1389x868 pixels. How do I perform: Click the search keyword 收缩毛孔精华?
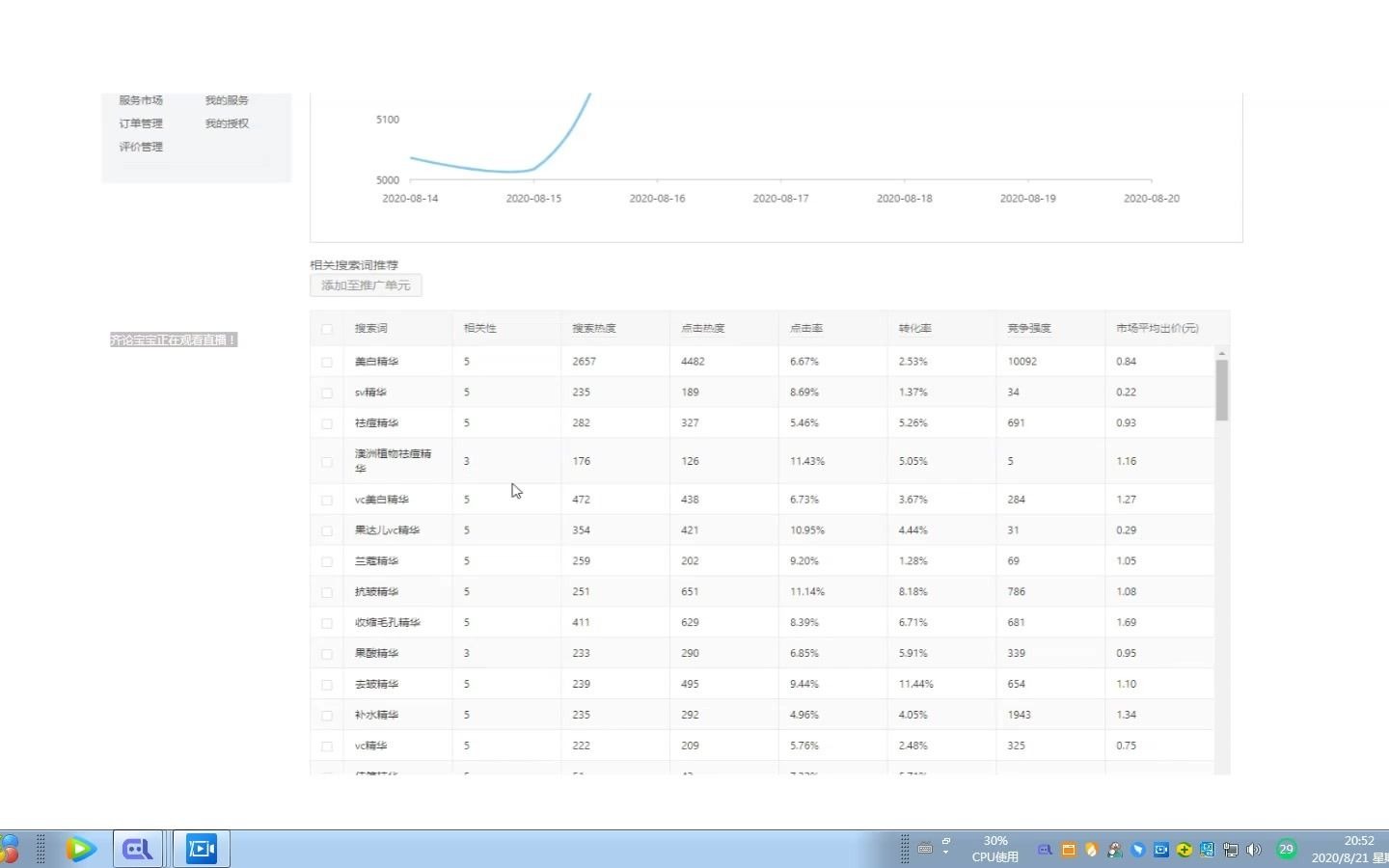(388, 623)
